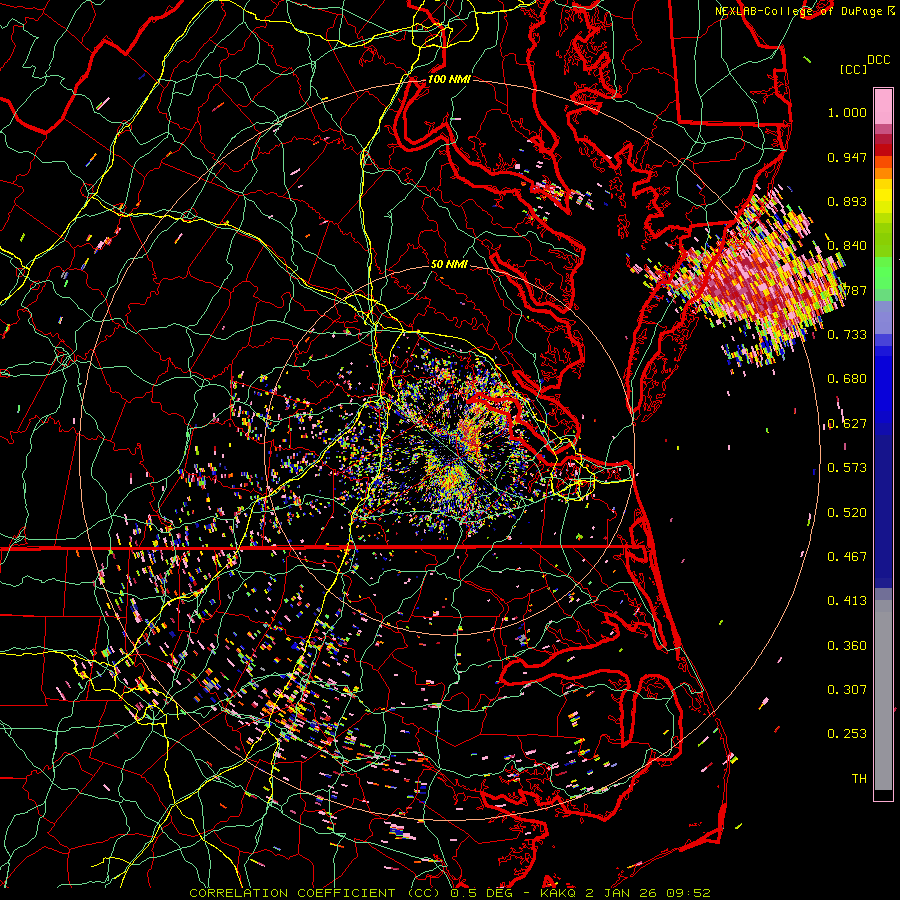Click the "0.627" color scale value
This screenshot has width=900, height=900.
[847, 424]
